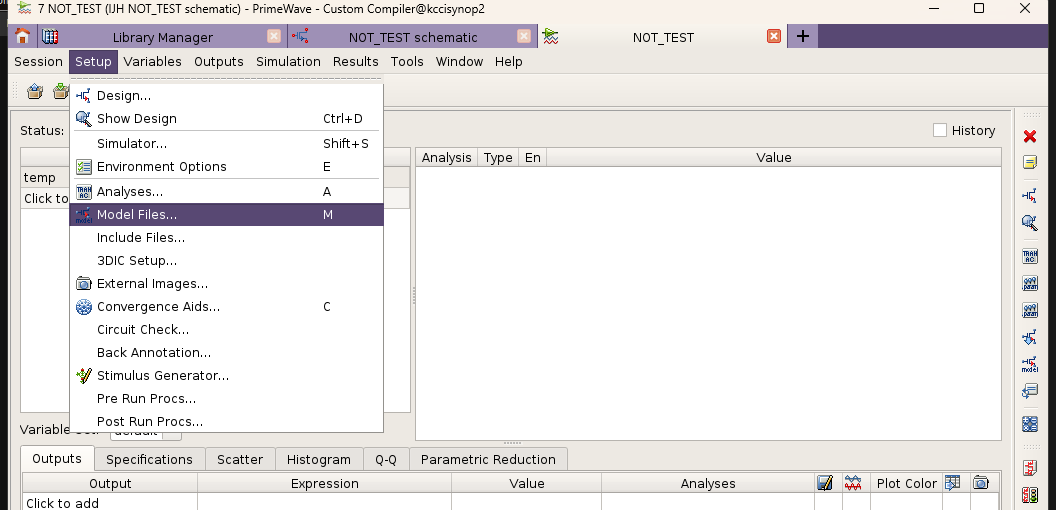Select Model Files... menu item
This screenshot has width=1056, height=510.
tap(226, 214)
